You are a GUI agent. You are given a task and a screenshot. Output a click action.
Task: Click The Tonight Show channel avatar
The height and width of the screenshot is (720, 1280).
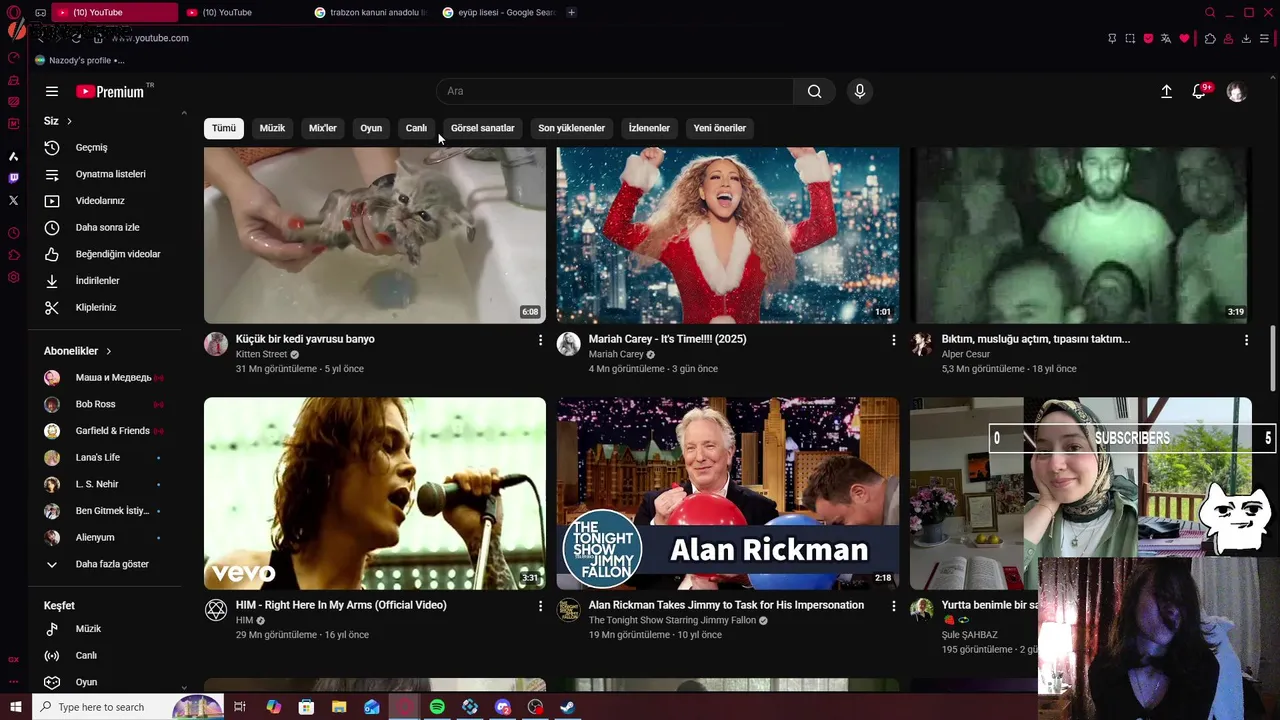pos(569,610)
